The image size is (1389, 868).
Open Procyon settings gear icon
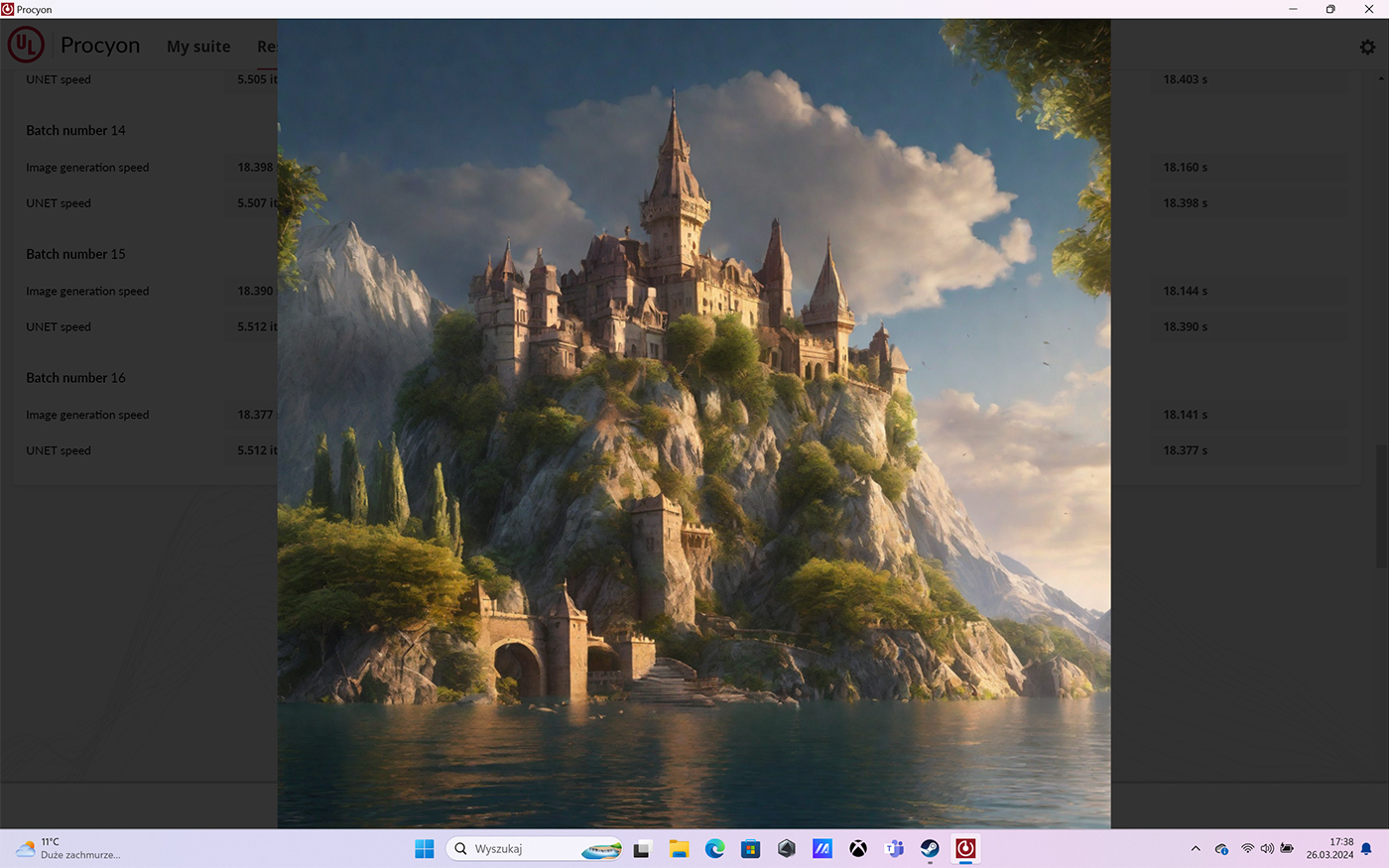pyautogui.click(x=1367, y=47)
